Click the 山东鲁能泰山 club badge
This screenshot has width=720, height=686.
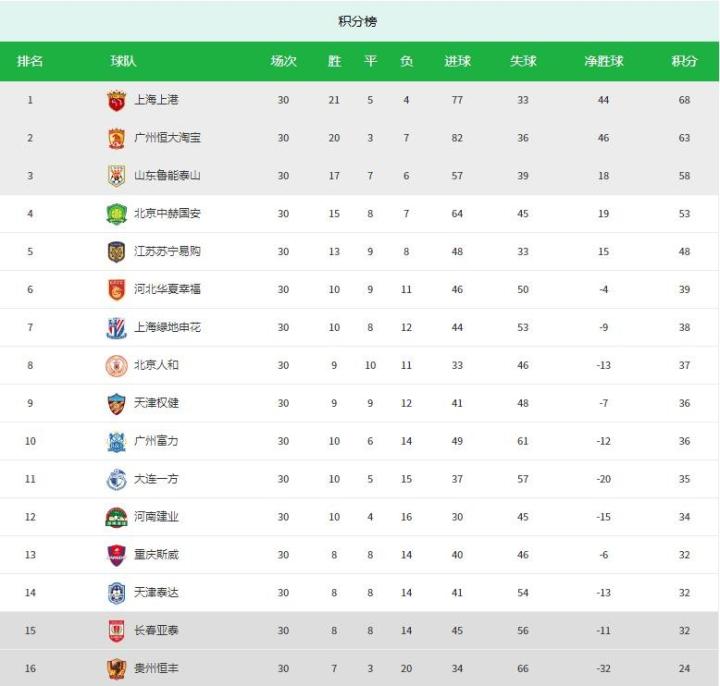tap(117, 176)
